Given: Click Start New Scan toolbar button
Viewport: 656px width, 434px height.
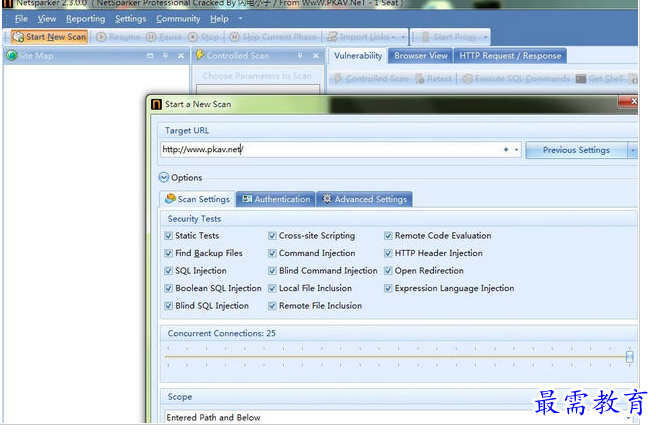Looking at the screenshot, I should [x=50, y=37].
